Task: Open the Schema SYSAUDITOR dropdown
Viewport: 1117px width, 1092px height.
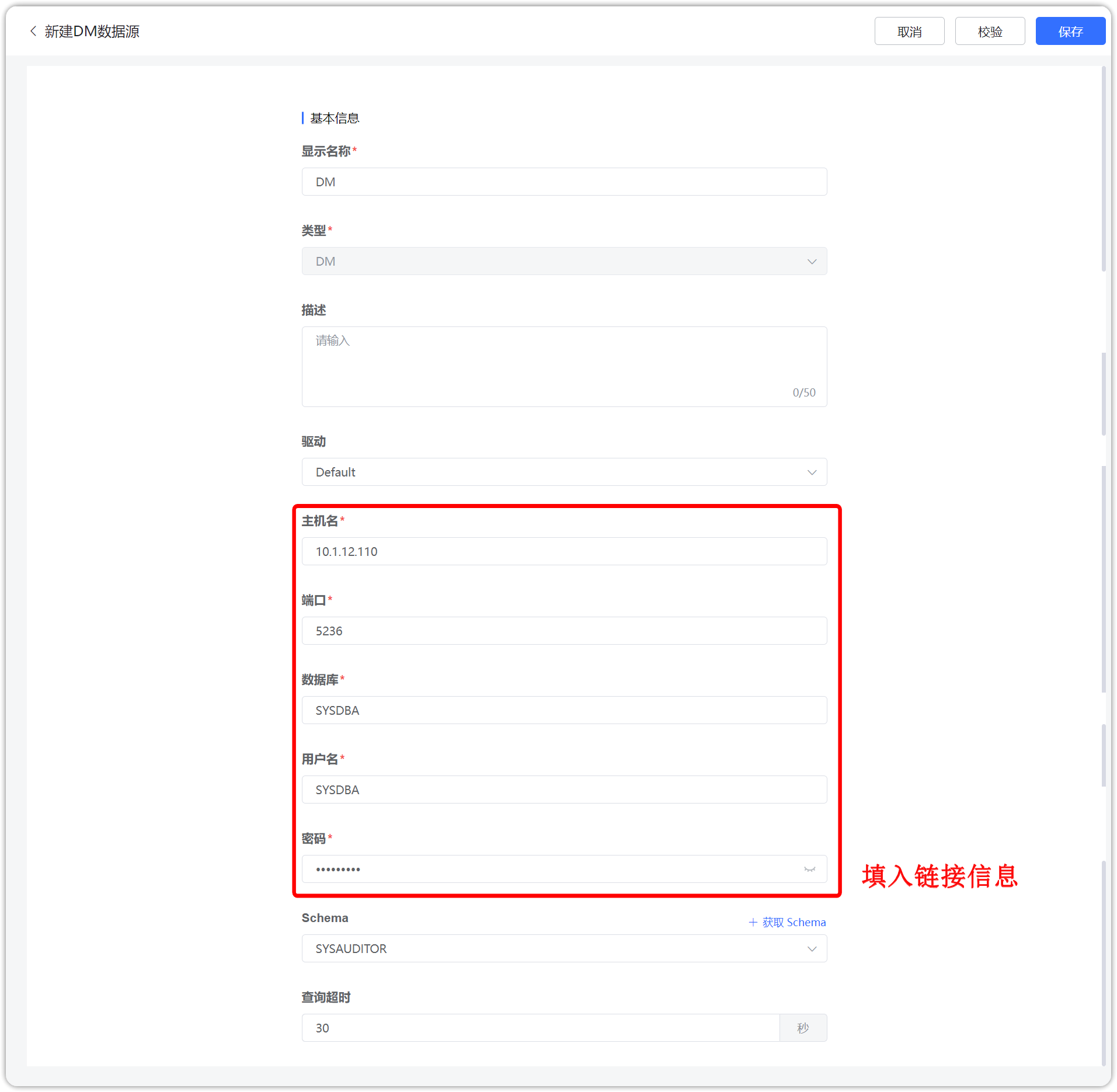Action: pos(564,948)
